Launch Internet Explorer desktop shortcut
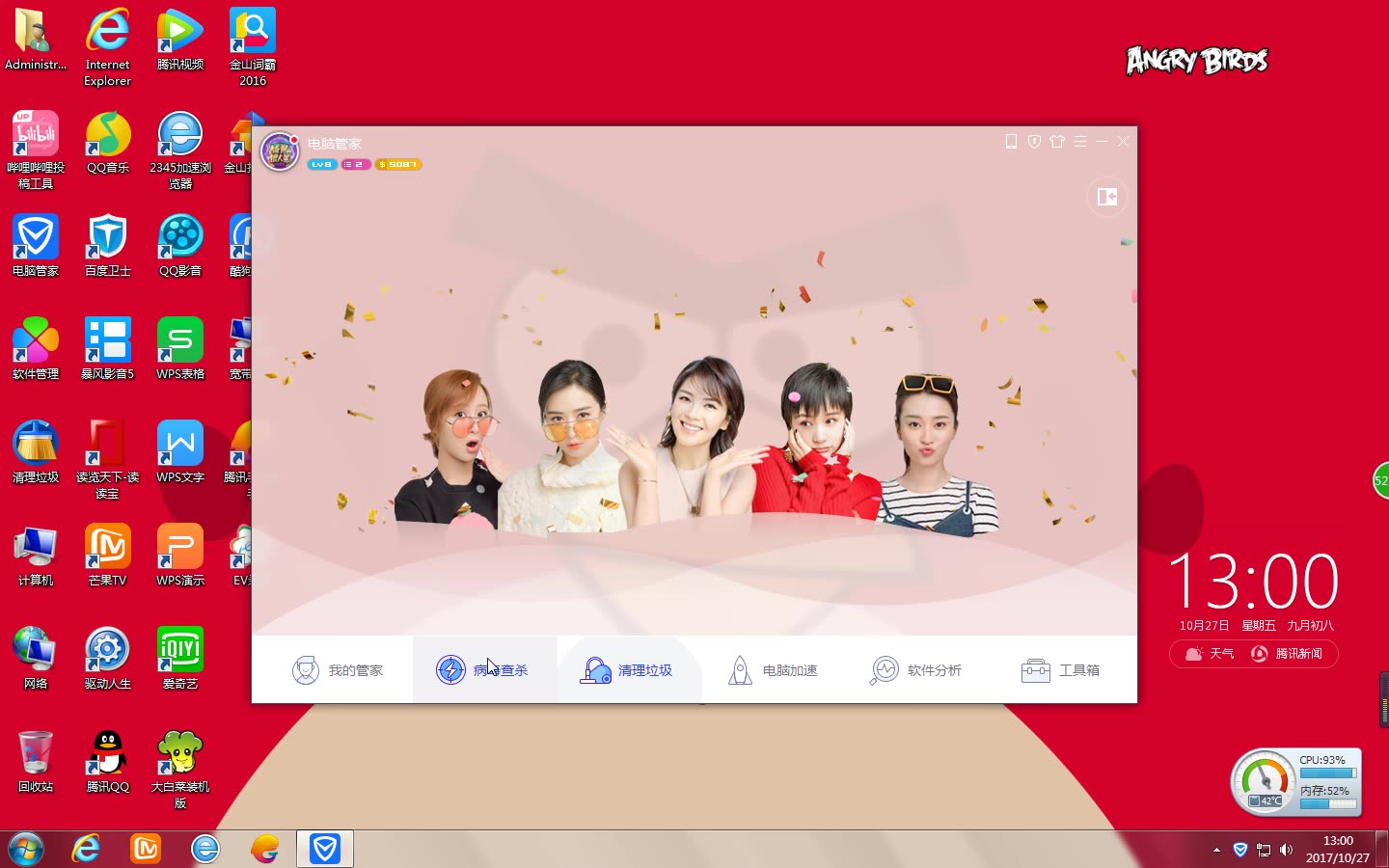The image size is (1389, 868). pos(107,48)
